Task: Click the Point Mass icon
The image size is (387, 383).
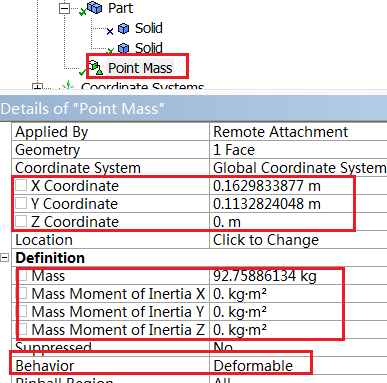Action: [96, 67]
